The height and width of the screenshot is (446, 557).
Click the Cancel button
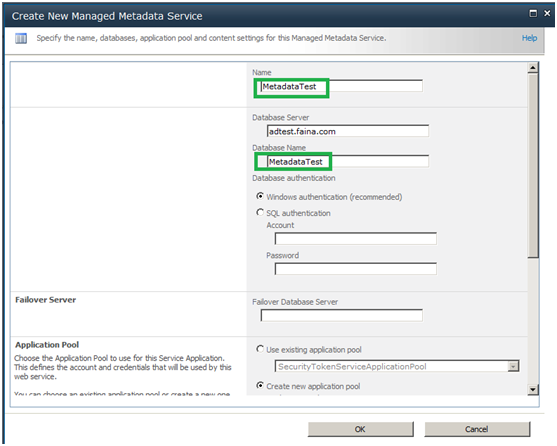[x=477, y=429]
